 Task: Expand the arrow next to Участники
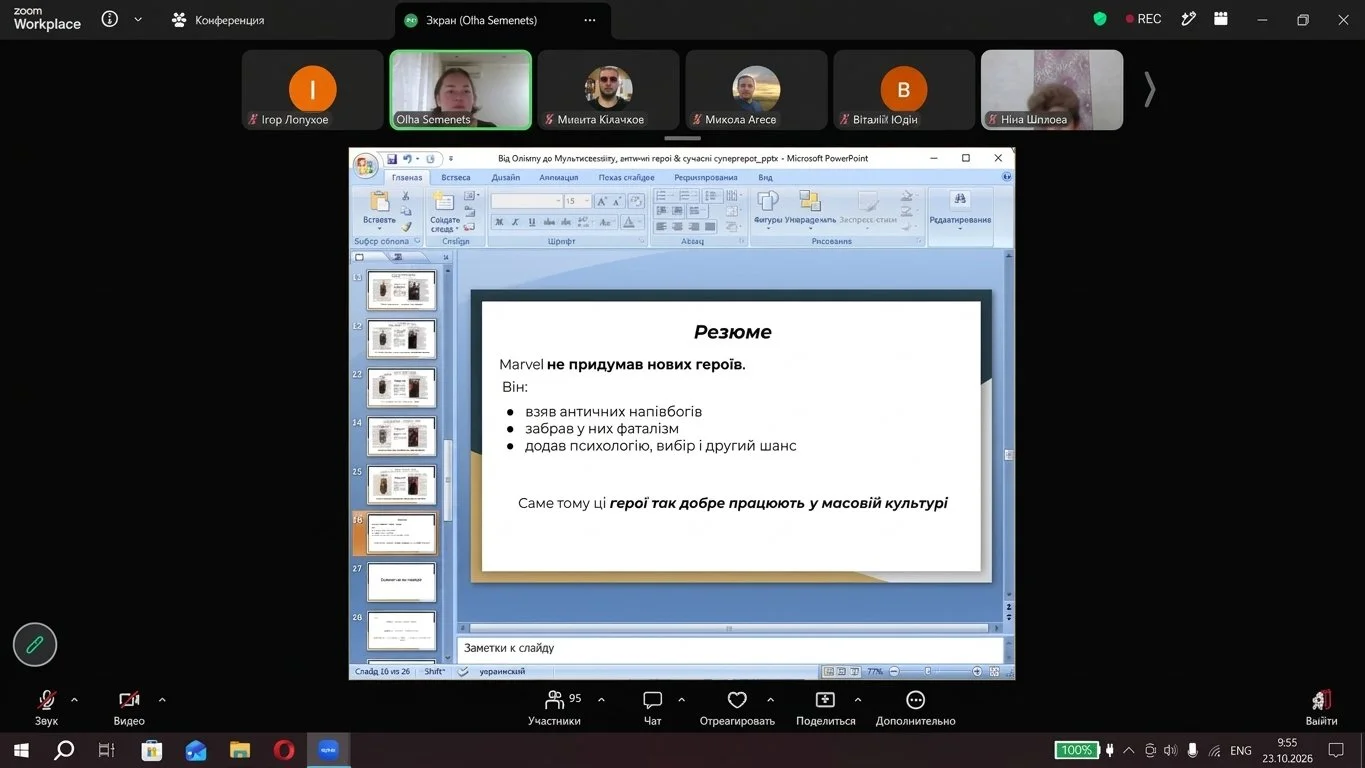click(x=600, y=699)
